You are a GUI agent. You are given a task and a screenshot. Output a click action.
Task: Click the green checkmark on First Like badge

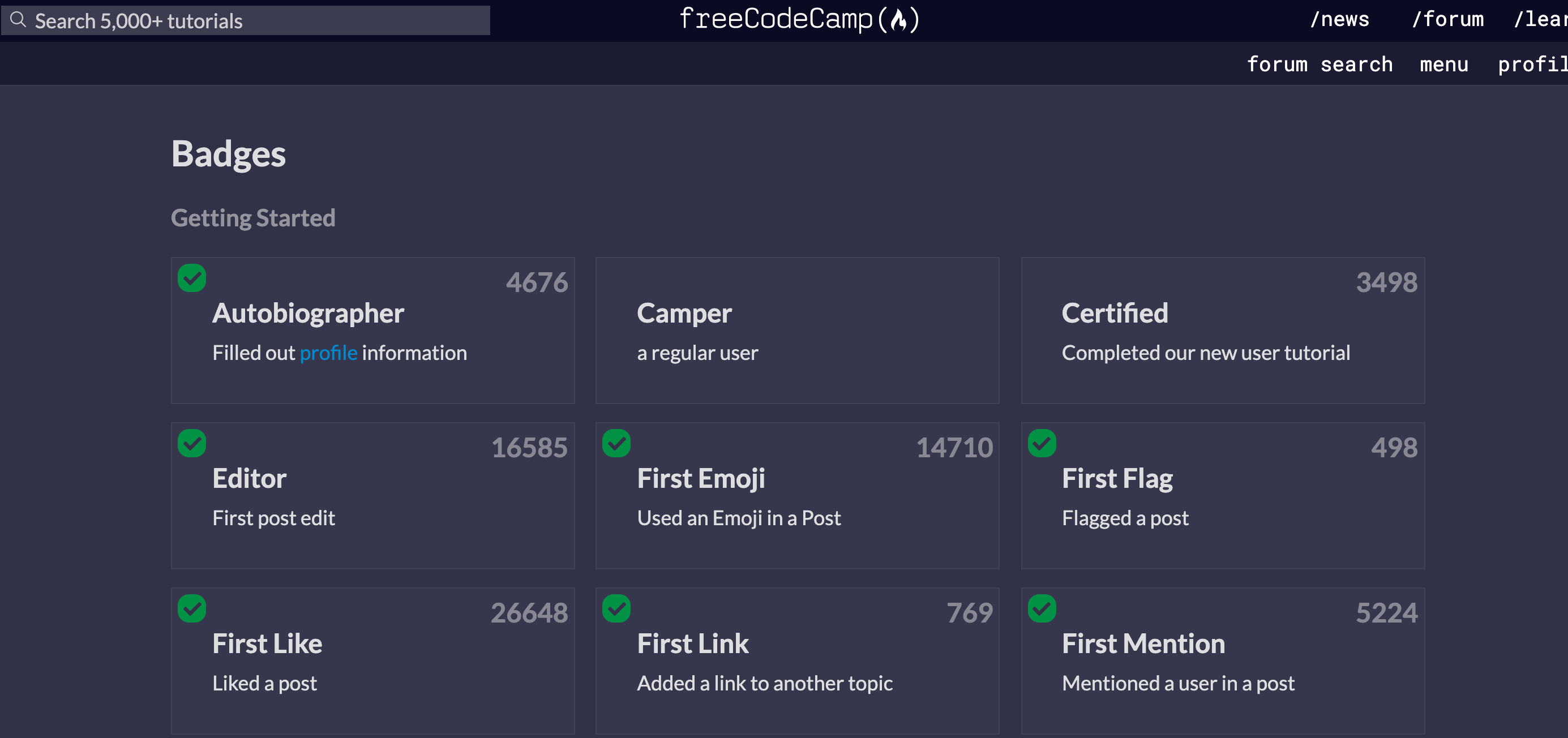(x=191, y=609)
